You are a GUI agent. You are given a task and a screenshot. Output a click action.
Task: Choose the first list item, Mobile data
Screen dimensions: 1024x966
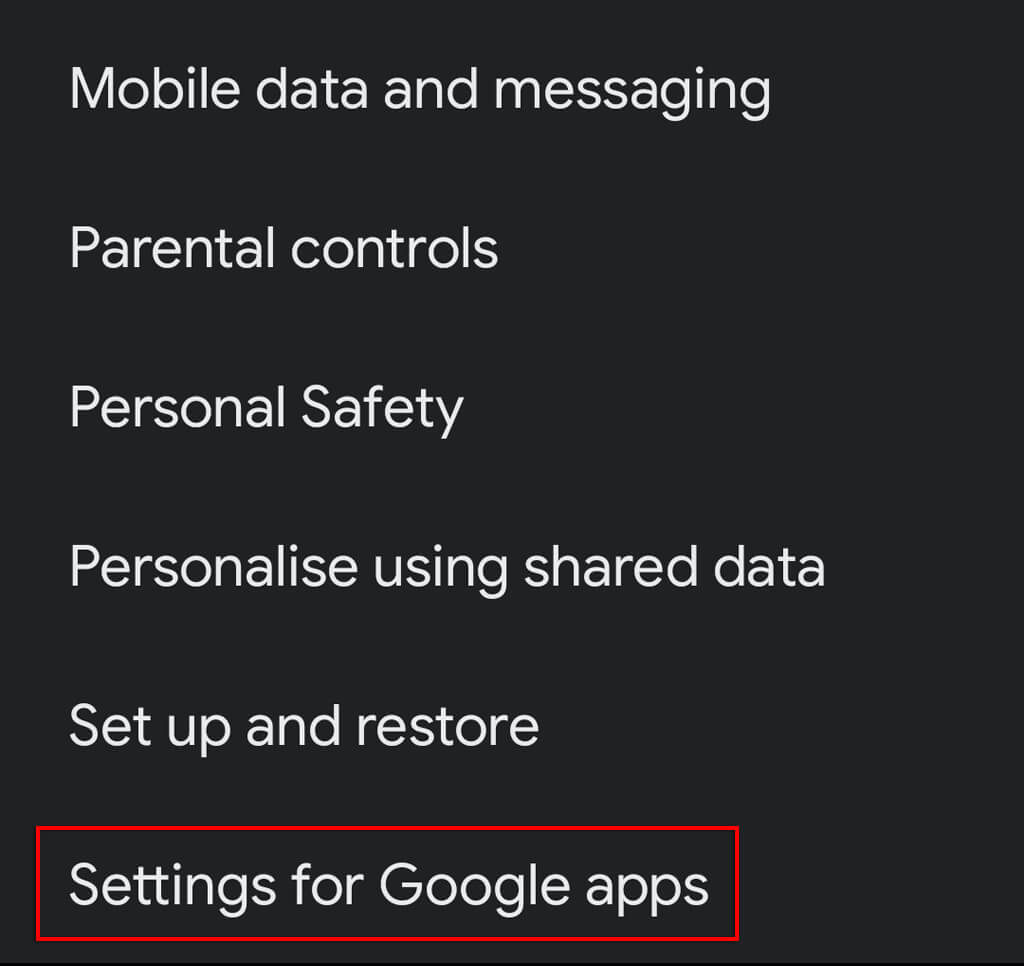pos(512,89)
